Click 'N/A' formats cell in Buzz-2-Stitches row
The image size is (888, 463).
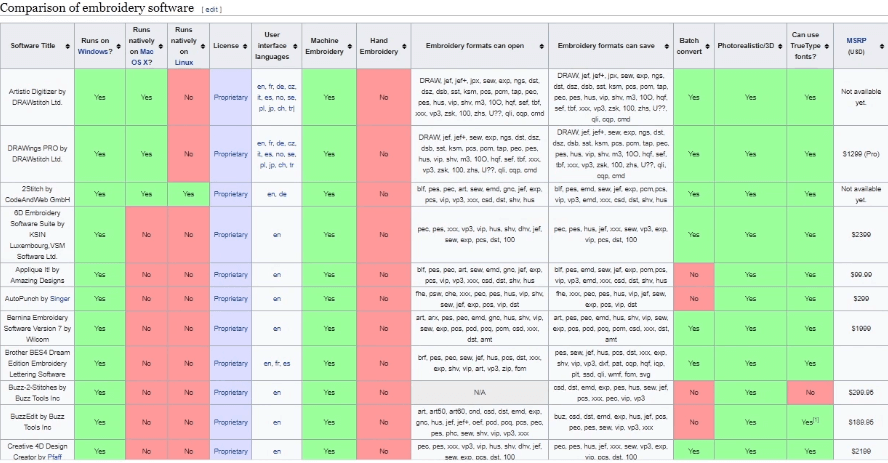click(480, 392)
